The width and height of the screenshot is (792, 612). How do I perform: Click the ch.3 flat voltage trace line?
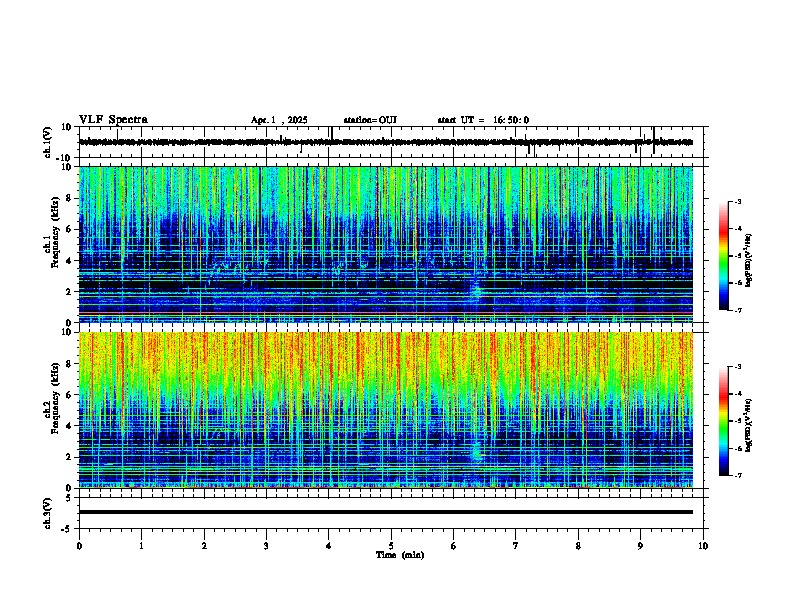385,512
